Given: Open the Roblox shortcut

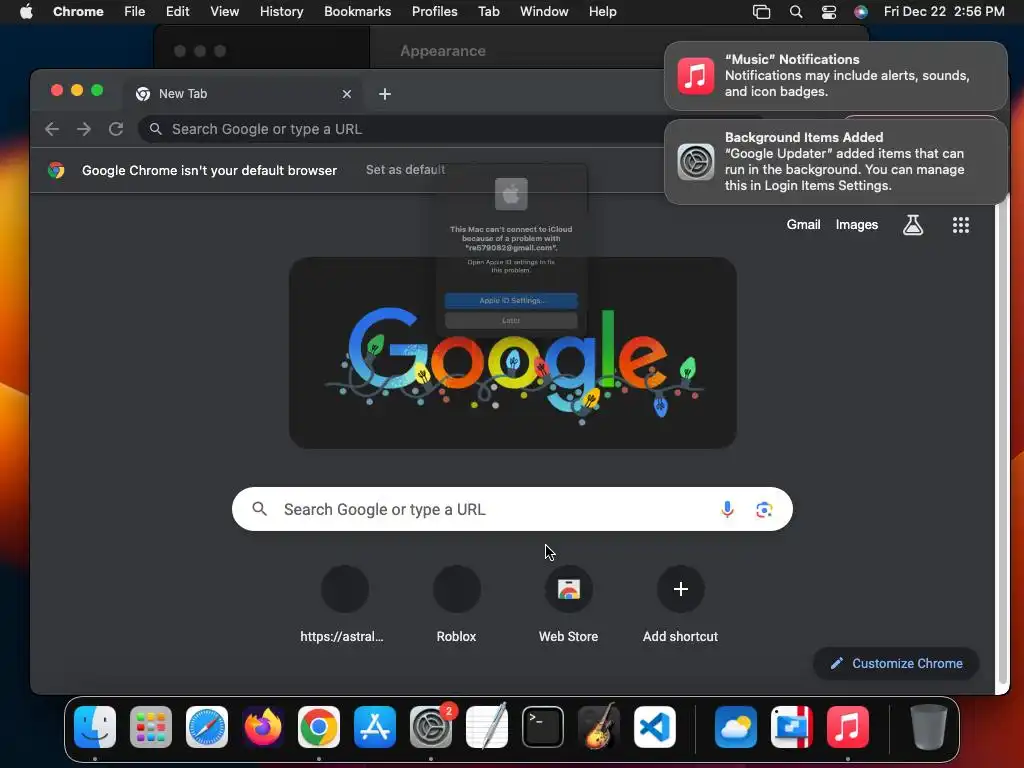Looking at the screenshot, I should tap(456, 603).
